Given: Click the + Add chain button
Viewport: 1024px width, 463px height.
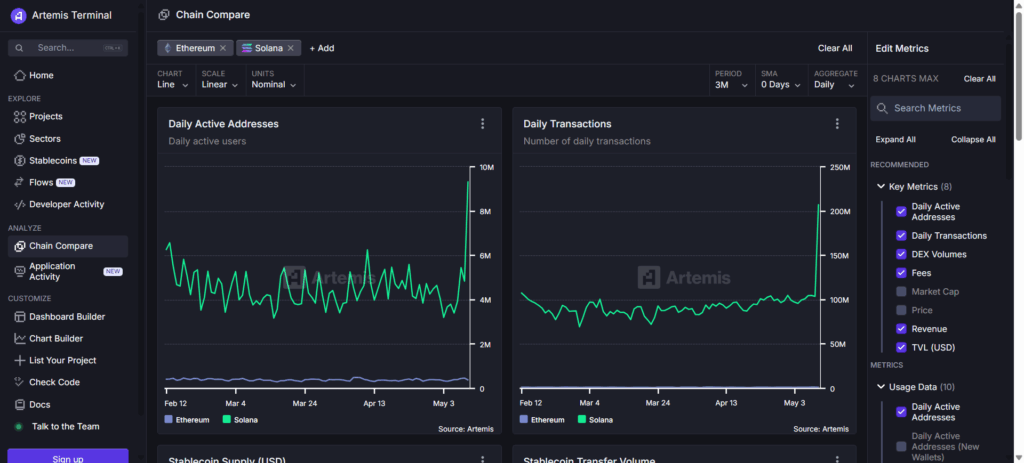Looking at the screenshot, I should [322, 48].
